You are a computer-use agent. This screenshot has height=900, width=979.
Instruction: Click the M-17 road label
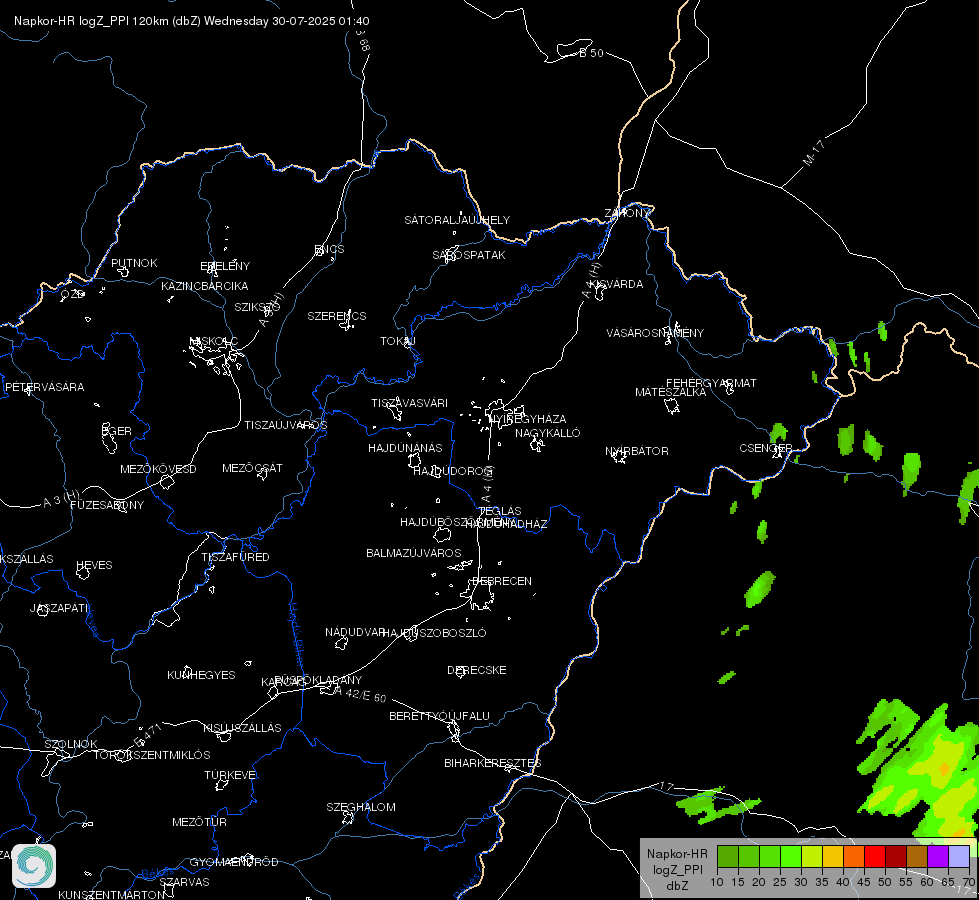[814, 153]
